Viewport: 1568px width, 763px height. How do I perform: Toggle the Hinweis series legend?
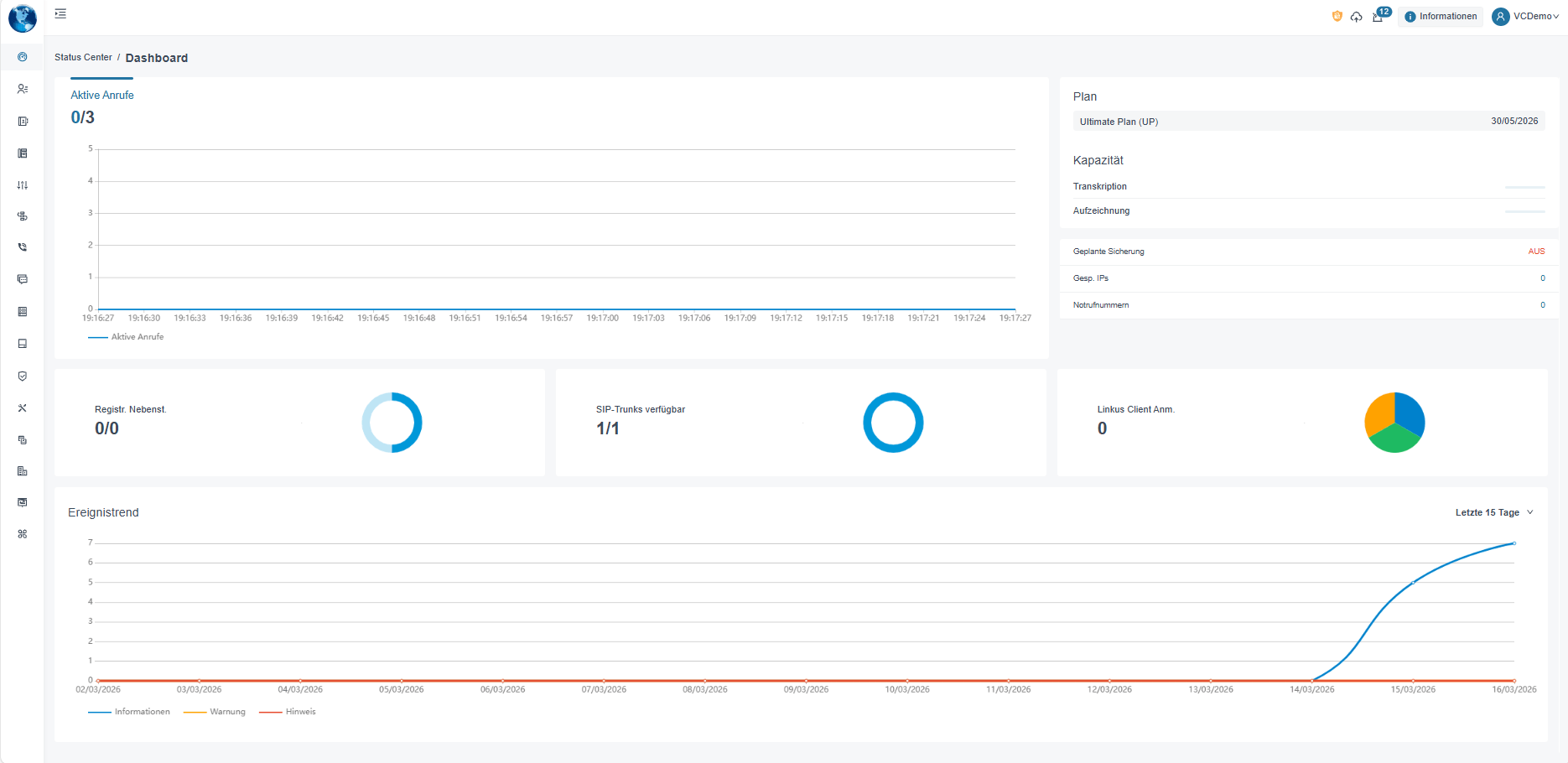tap(288, 712)
